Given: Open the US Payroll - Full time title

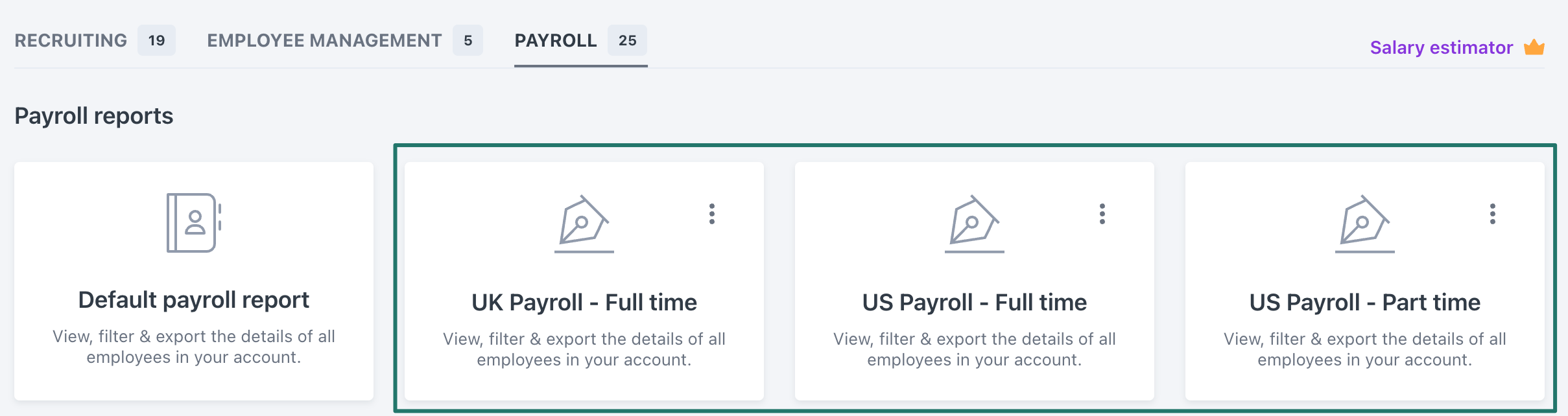Looking at the screenshot, I should tap(974, 303).
